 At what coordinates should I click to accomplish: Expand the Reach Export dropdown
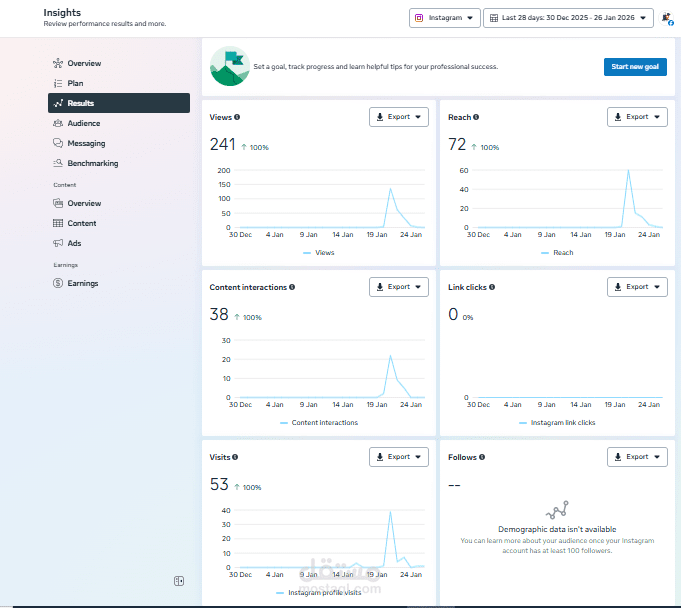pyautogui.click(x=637, y=117)
